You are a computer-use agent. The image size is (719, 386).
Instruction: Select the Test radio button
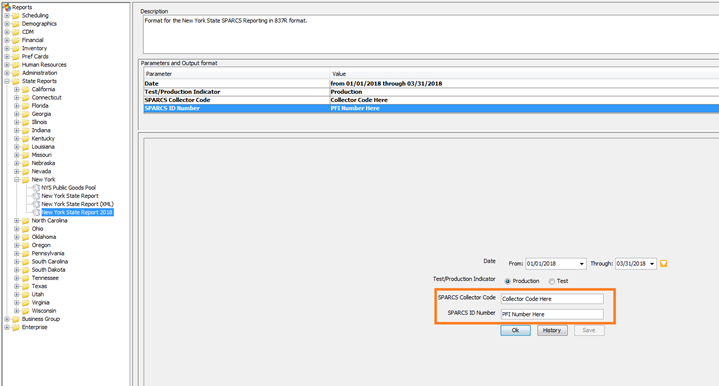pos(552,281)
